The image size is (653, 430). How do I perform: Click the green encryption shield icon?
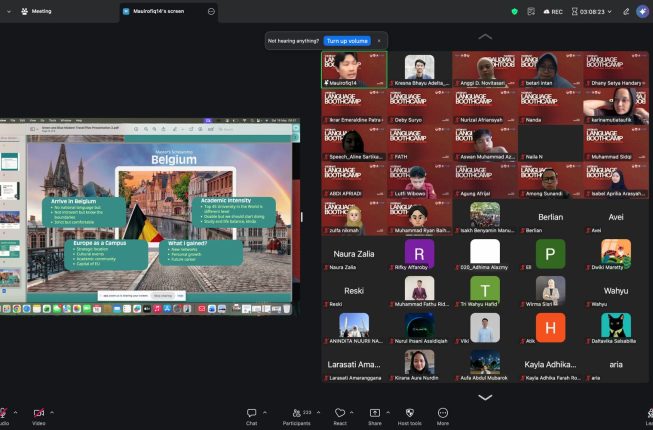514,12
